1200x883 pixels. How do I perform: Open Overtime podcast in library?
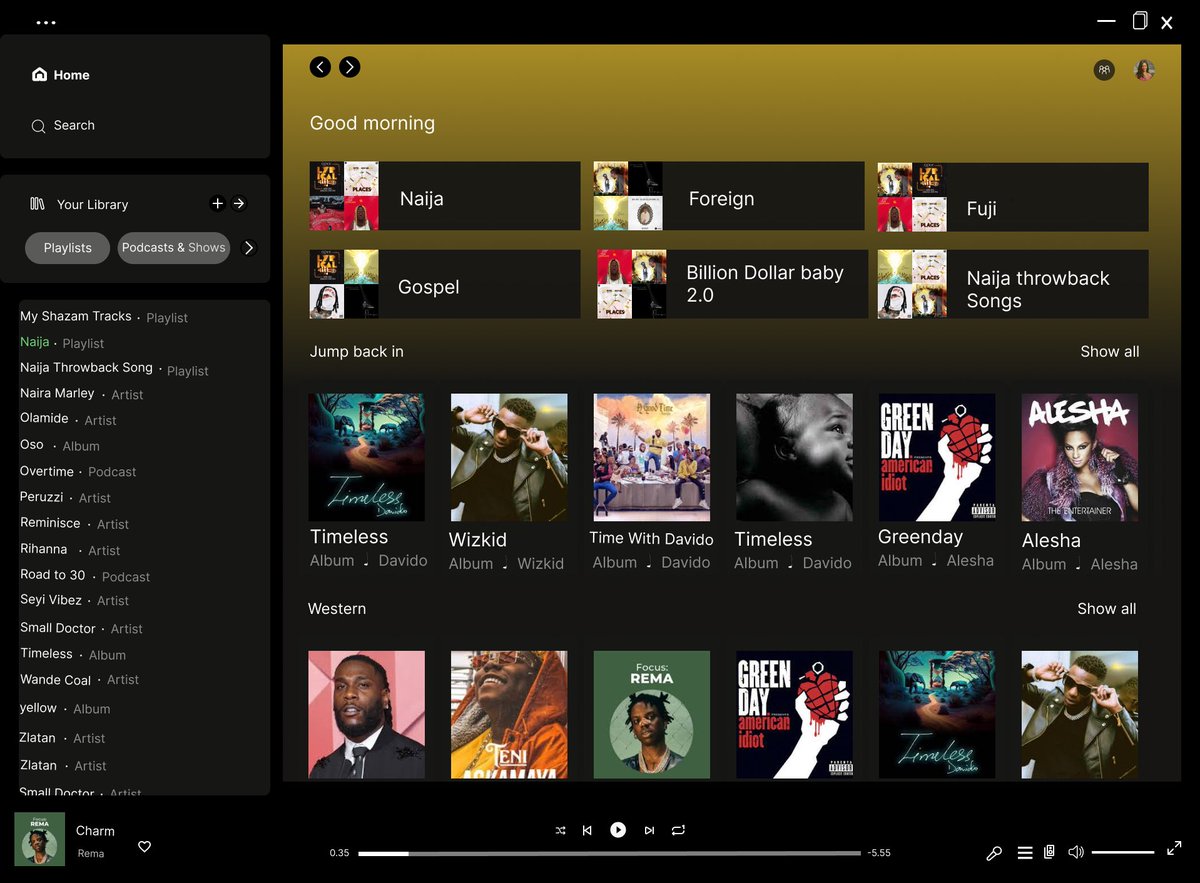coord(78,471)
